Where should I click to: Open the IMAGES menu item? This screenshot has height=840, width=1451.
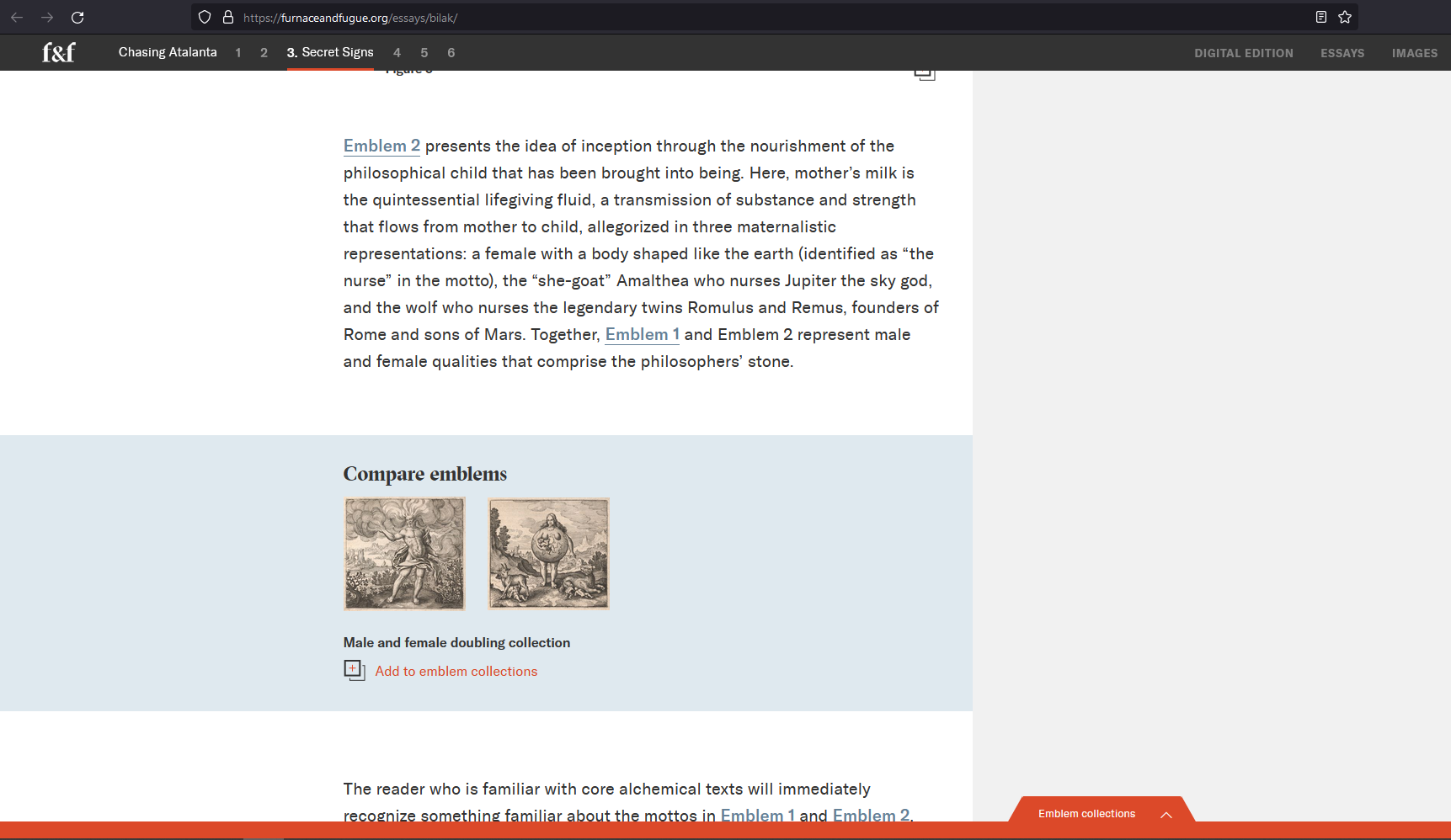1414,53
